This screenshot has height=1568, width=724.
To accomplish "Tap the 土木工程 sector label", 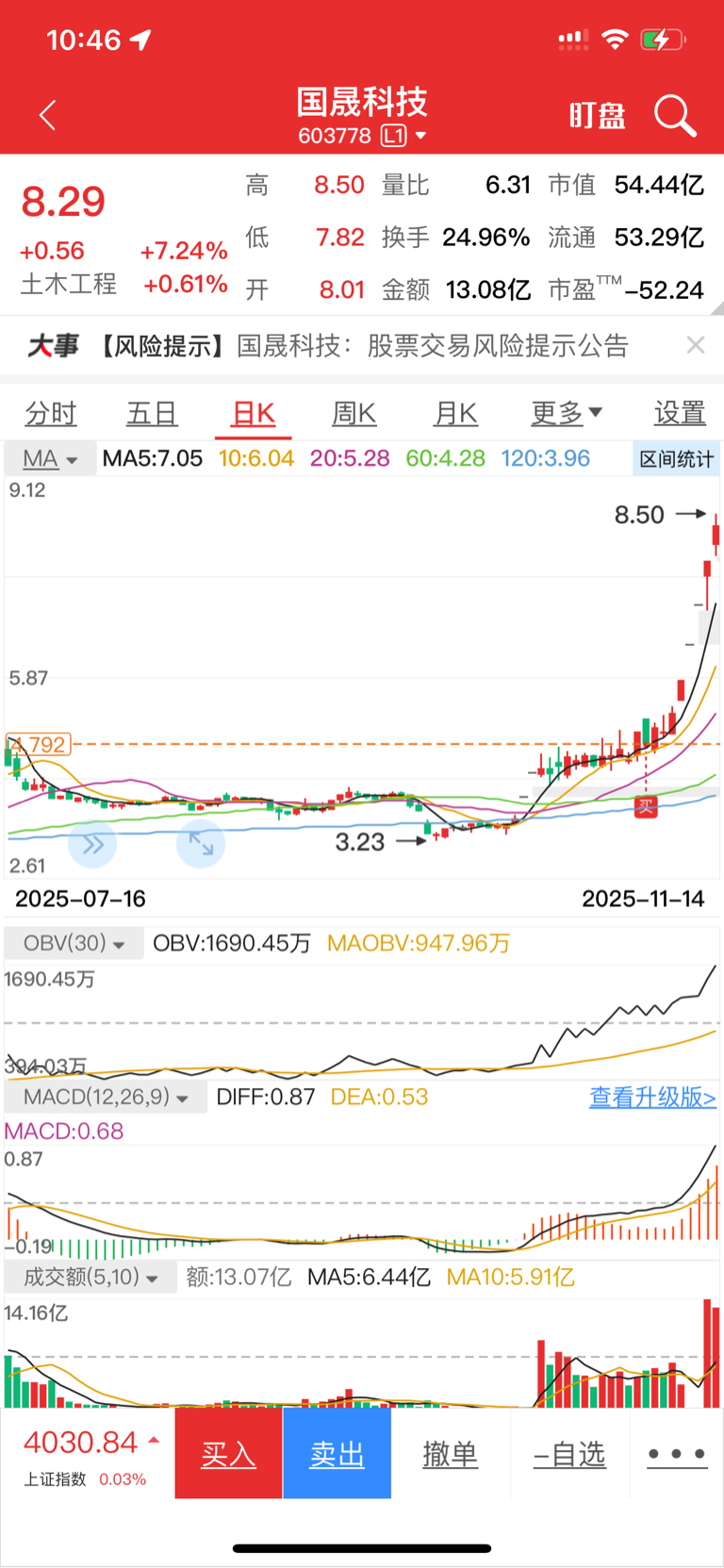I will point(68,284).
